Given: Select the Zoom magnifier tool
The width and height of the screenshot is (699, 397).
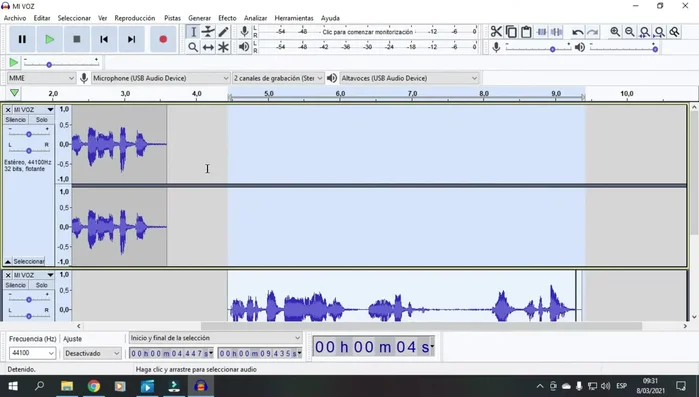Looking at the screenshot, I should tap(193, 47).
